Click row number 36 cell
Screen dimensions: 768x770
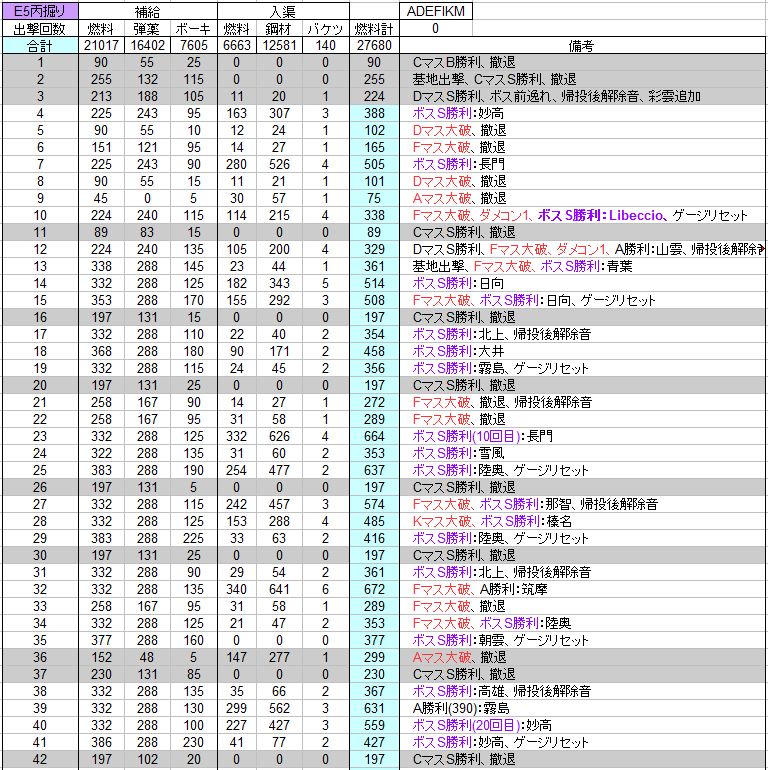40,658
